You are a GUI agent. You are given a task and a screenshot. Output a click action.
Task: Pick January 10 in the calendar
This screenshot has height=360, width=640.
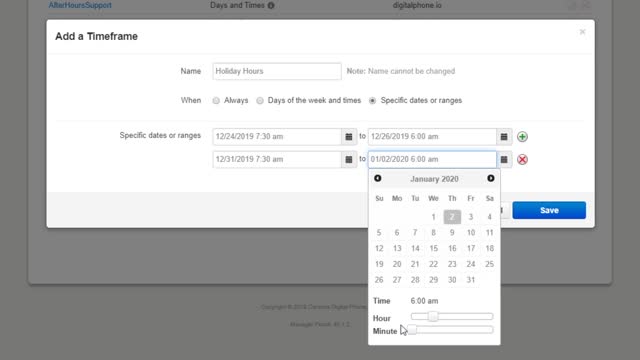pyautogui.click(x=471, y=233)
